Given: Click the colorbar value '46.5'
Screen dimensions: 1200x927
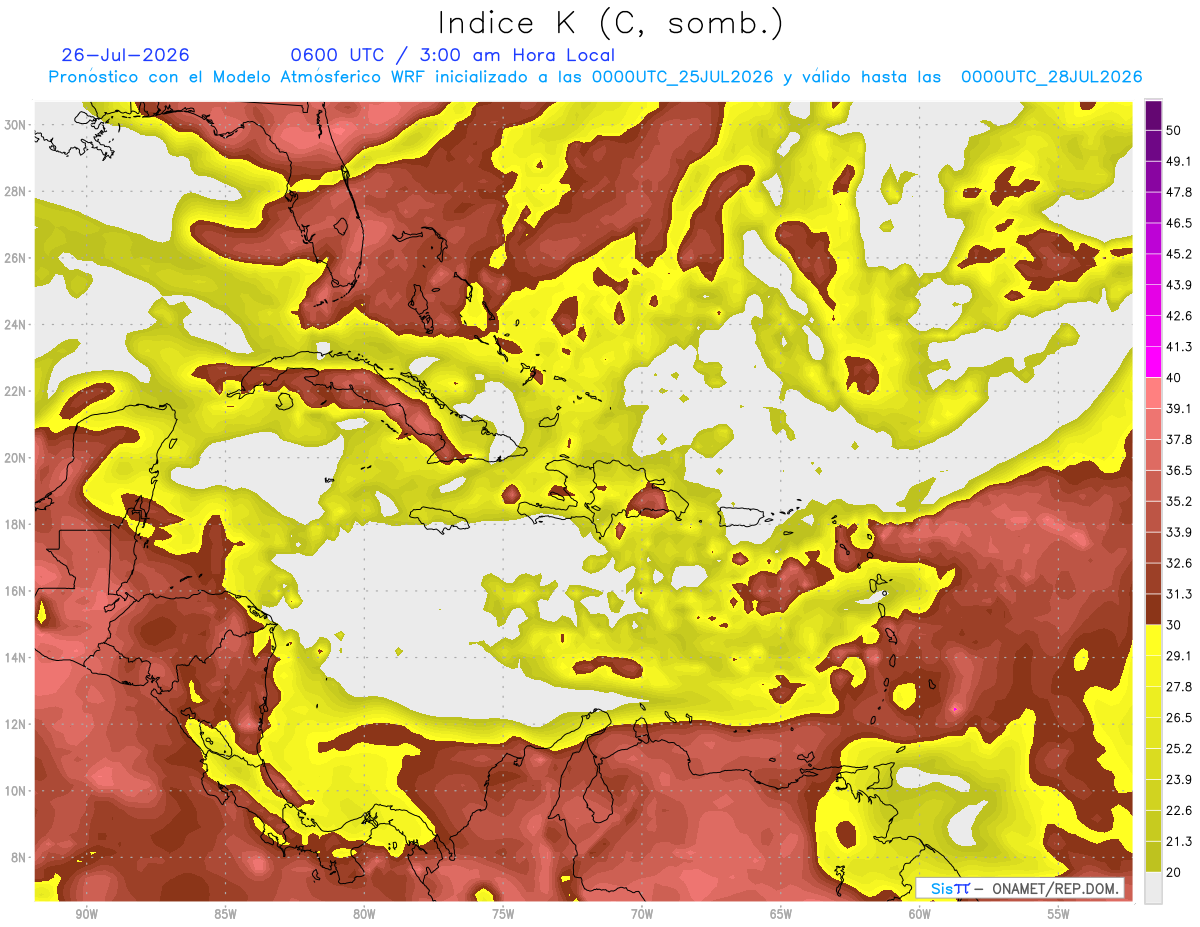Looking at the screenshot, I should pos(1179,223).
